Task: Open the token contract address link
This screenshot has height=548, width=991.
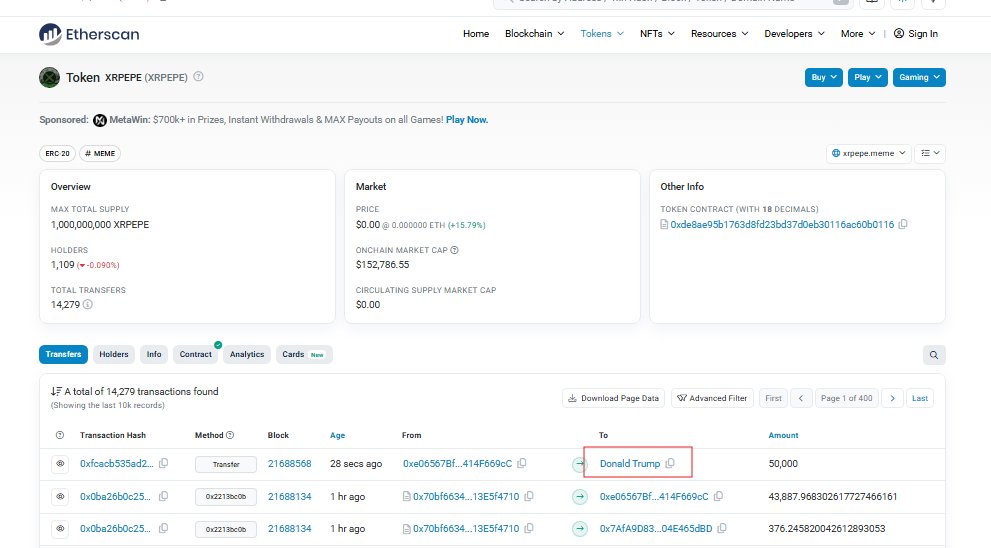Action: [x=782, y=224]
